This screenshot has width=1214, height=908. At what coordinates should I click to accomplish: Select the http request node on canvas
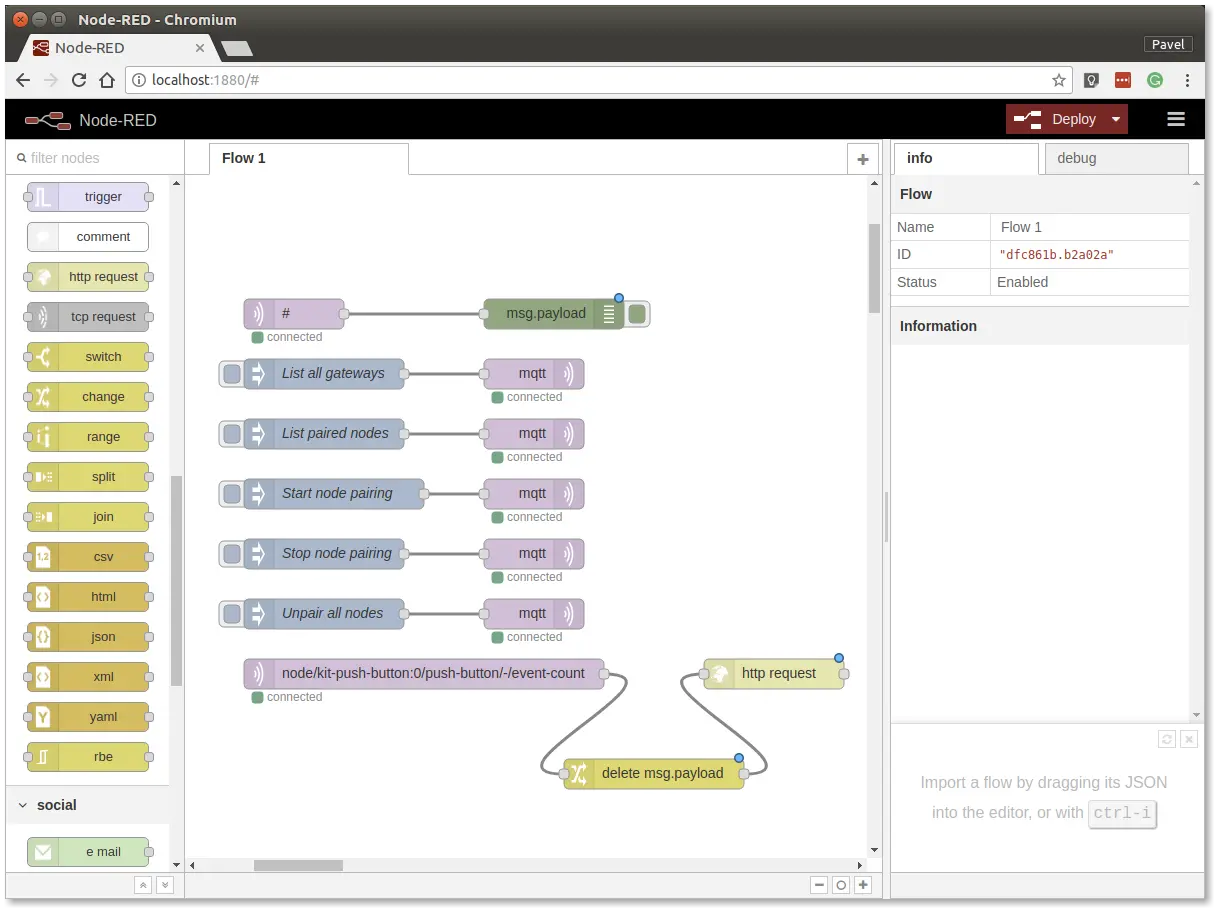(x=774, y=674)
